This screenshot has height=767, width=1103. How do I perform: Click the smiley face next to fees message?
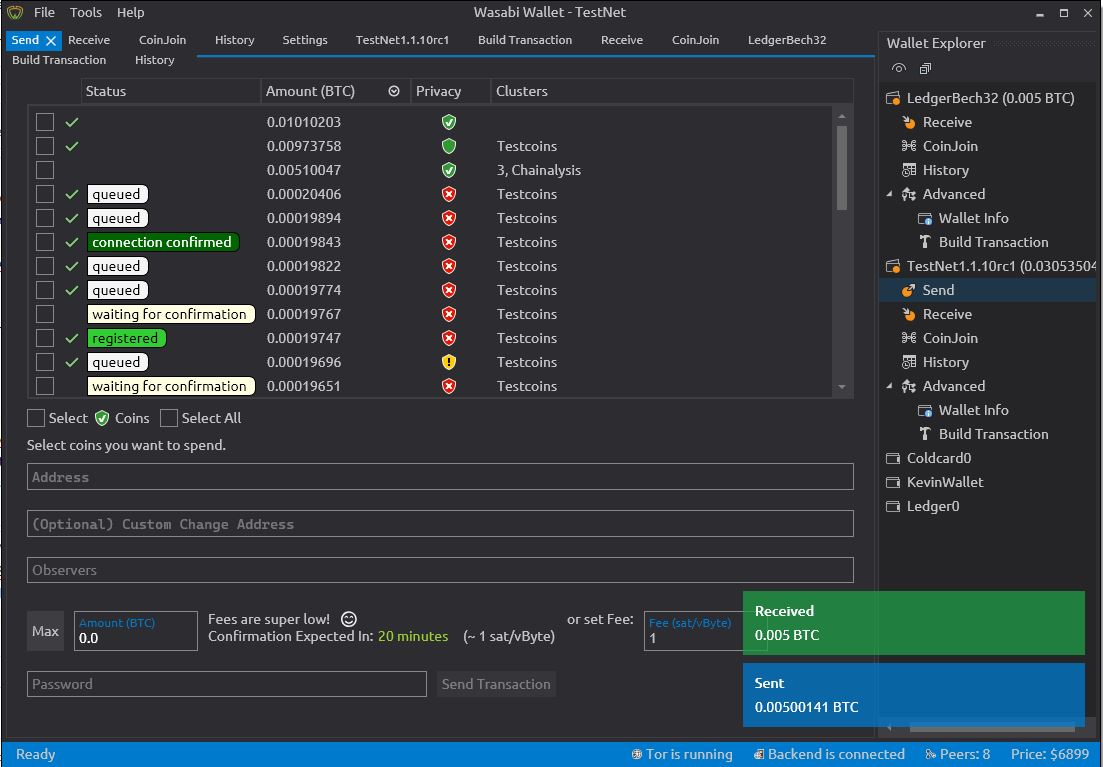coord(348,619)
